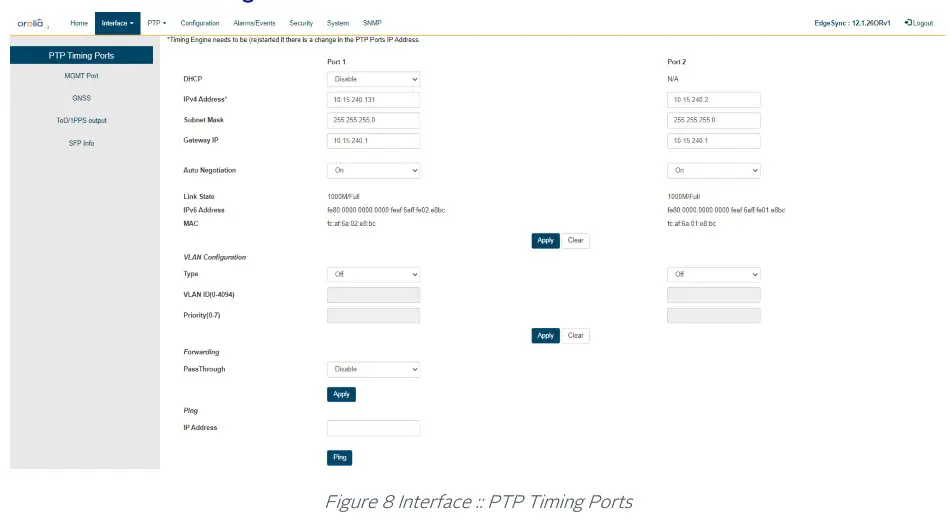Screen dimensions: 950x521
Task: Open Port 1 VLAN Type dropdown
Action: pos(373,274)
